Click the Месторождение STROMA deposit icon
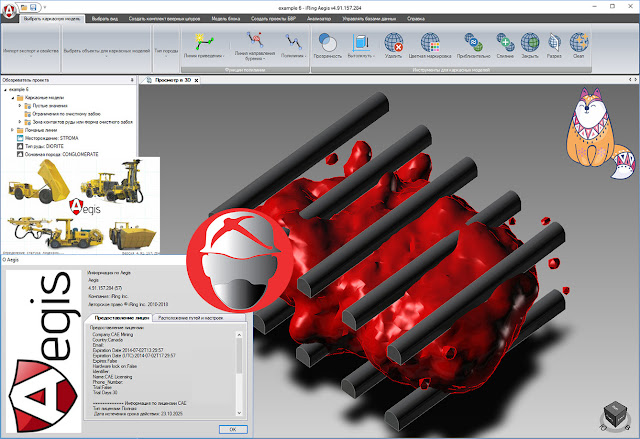 pyautogui.click(x=20, y=138)
